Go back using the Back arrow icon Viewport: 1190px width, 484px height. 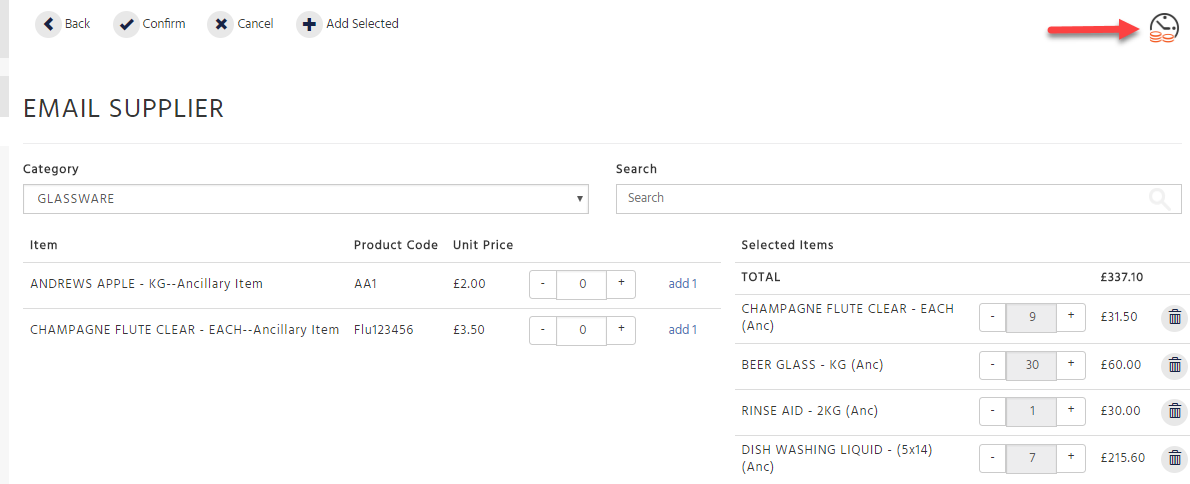tap(49, 24)
